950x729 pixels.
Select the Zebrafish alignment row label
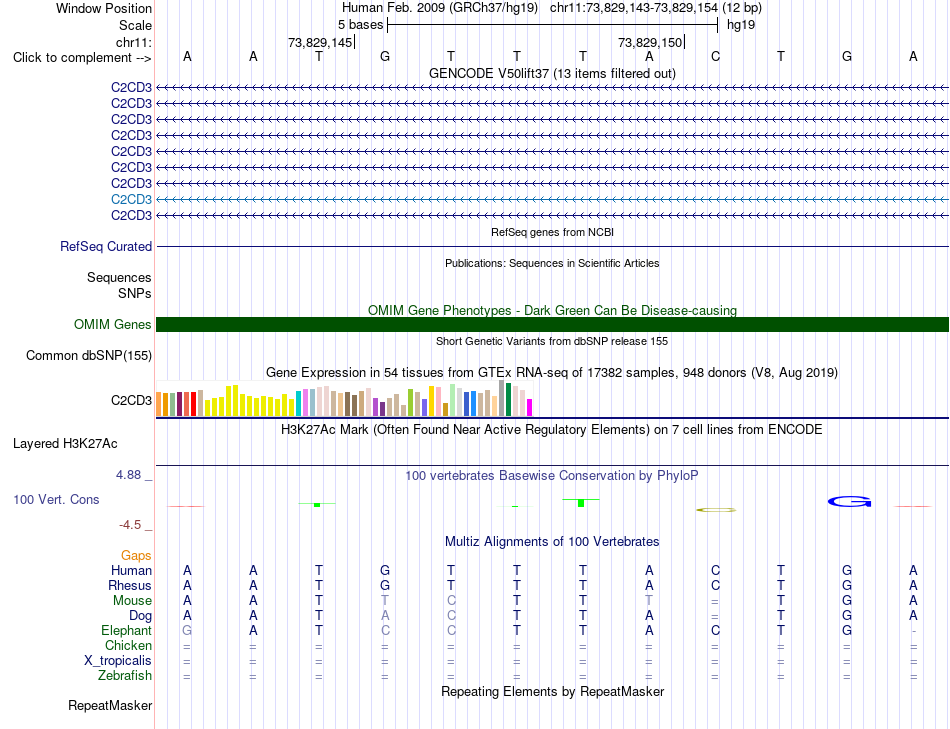click(x=125, y=675)
